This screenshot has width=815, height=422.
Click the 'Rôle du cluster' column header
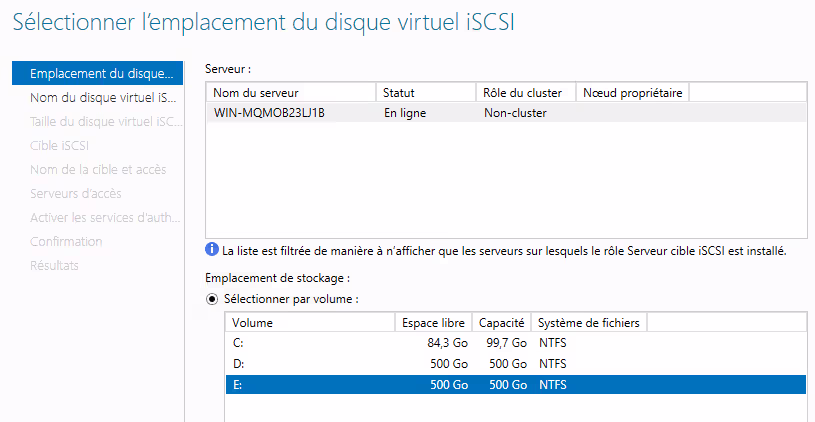[x=525, y=93]
